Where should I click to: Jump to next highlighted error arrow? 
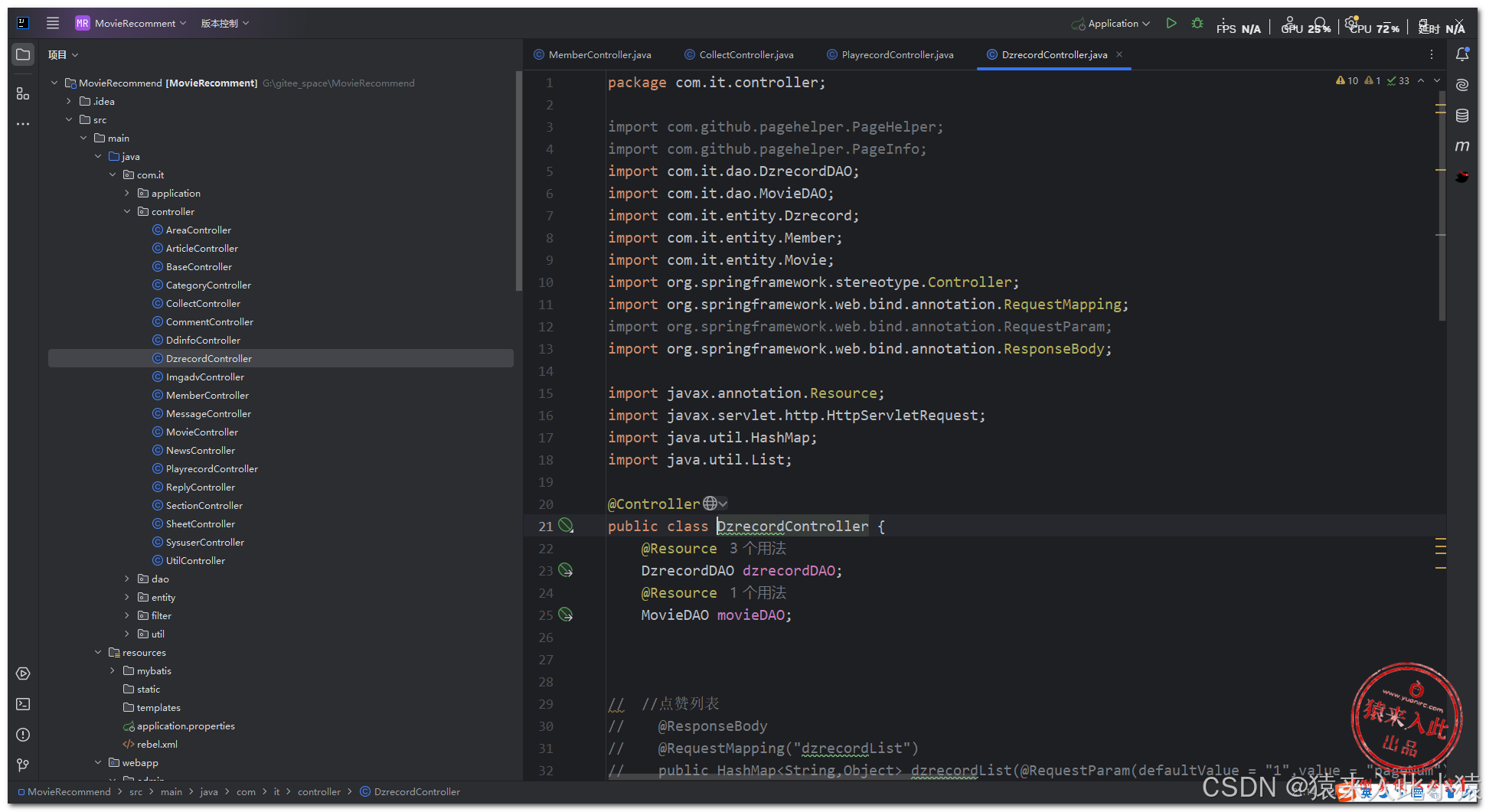[x=1437, y=80]
